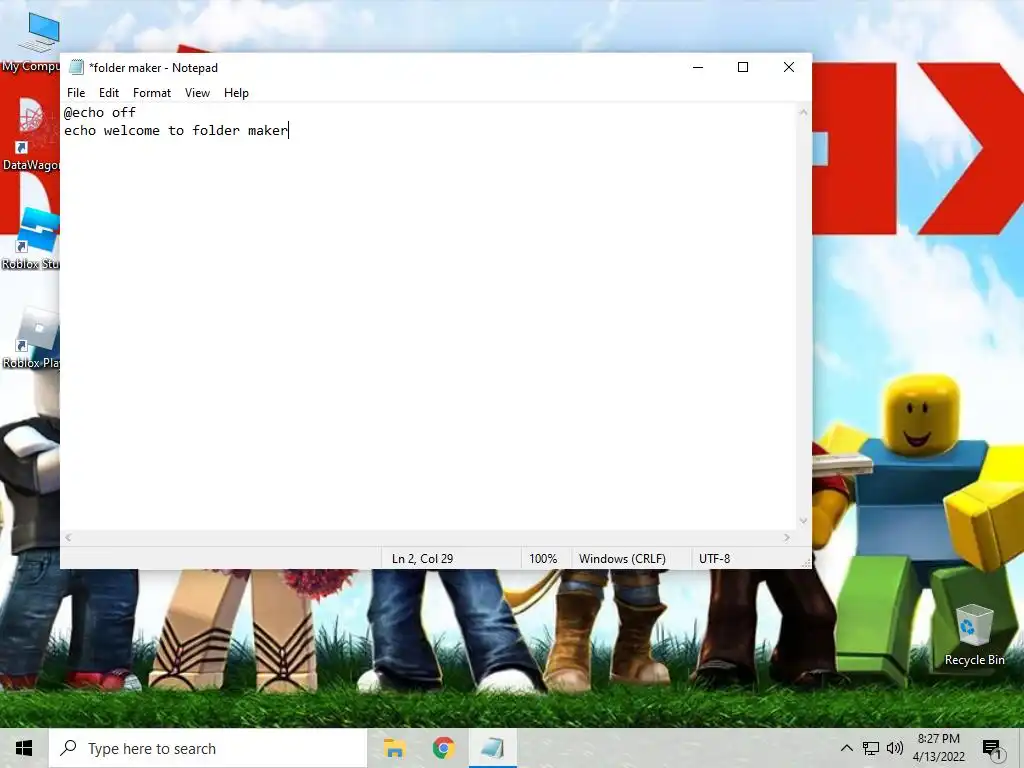Open the Edit menu
The height and width of the screenshot is (768, 1024).
coord(108,93)
